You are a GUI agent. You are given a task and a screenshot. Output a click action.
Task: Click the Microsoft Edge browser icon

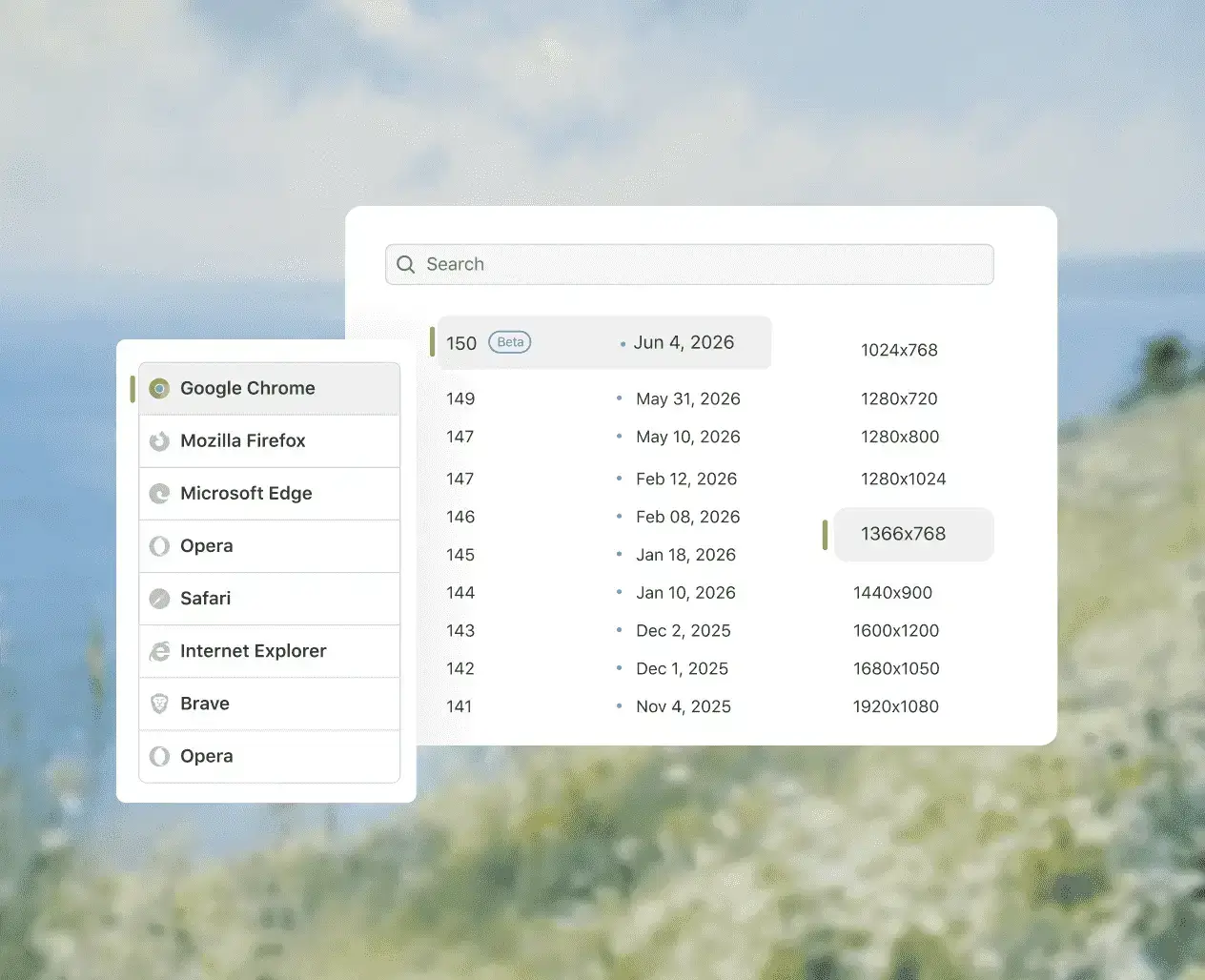[159, 493]
